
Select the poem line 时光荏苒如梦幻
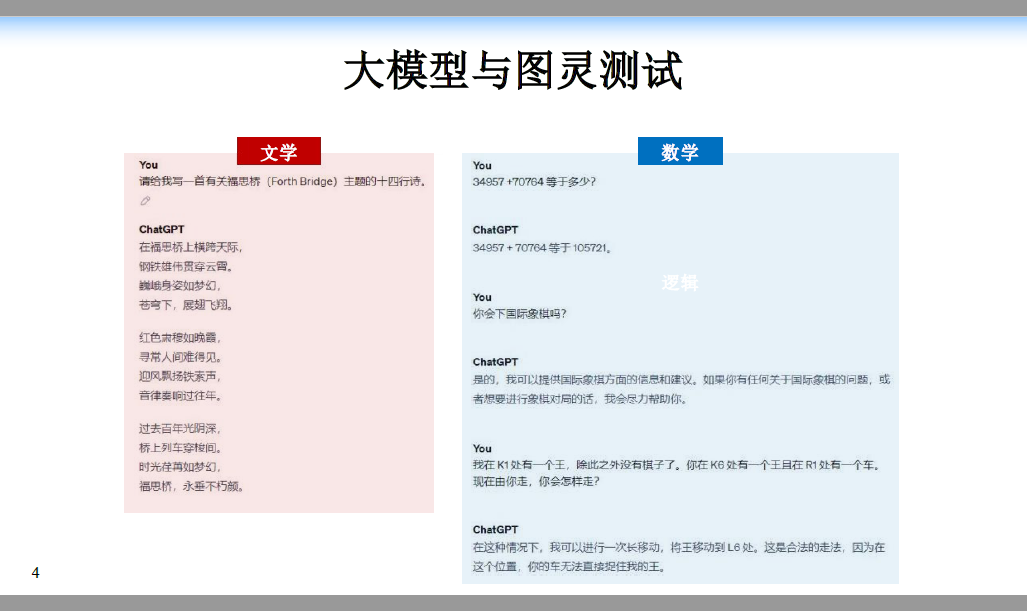(180, 467)
